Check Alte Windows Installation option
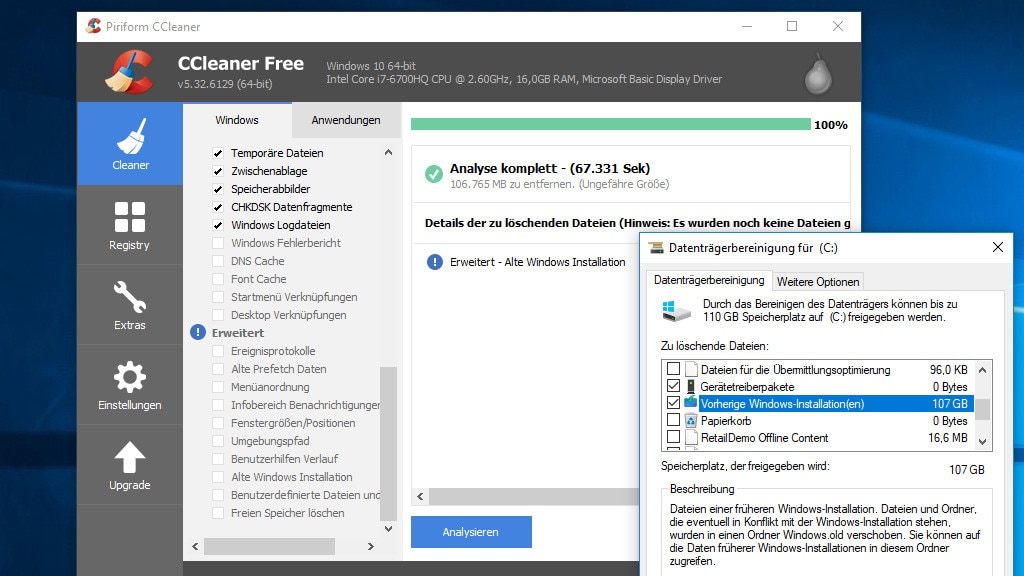Viewport: 1024px width, 576px height. [218, 477]
